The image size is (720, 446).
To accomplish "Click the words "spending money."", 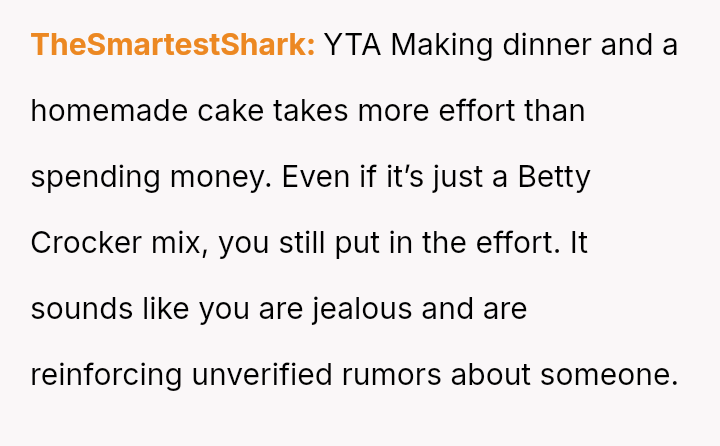I will (x=150, y=177).
